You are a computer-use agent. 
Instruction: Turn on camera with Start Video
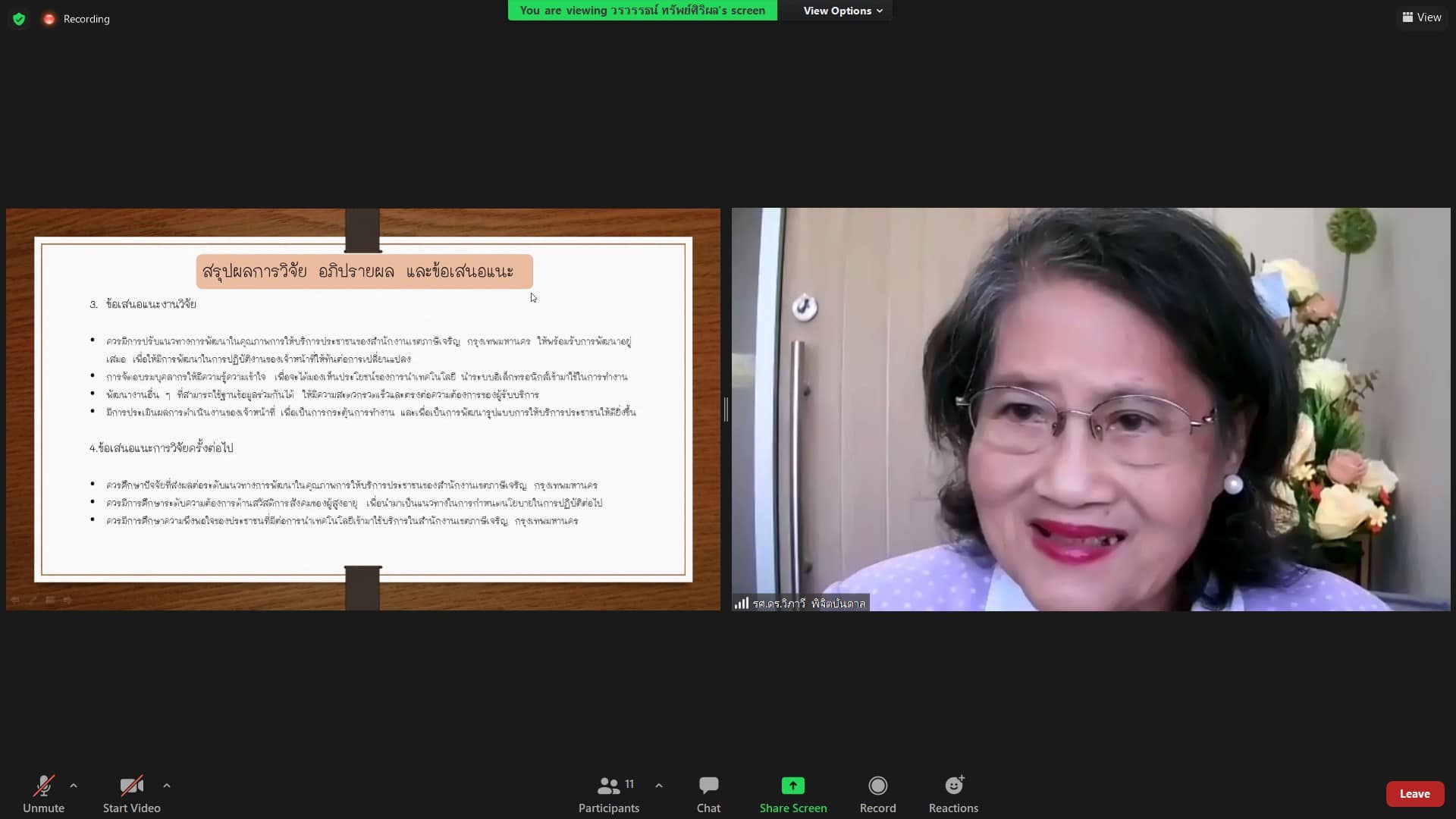(131, 794)
